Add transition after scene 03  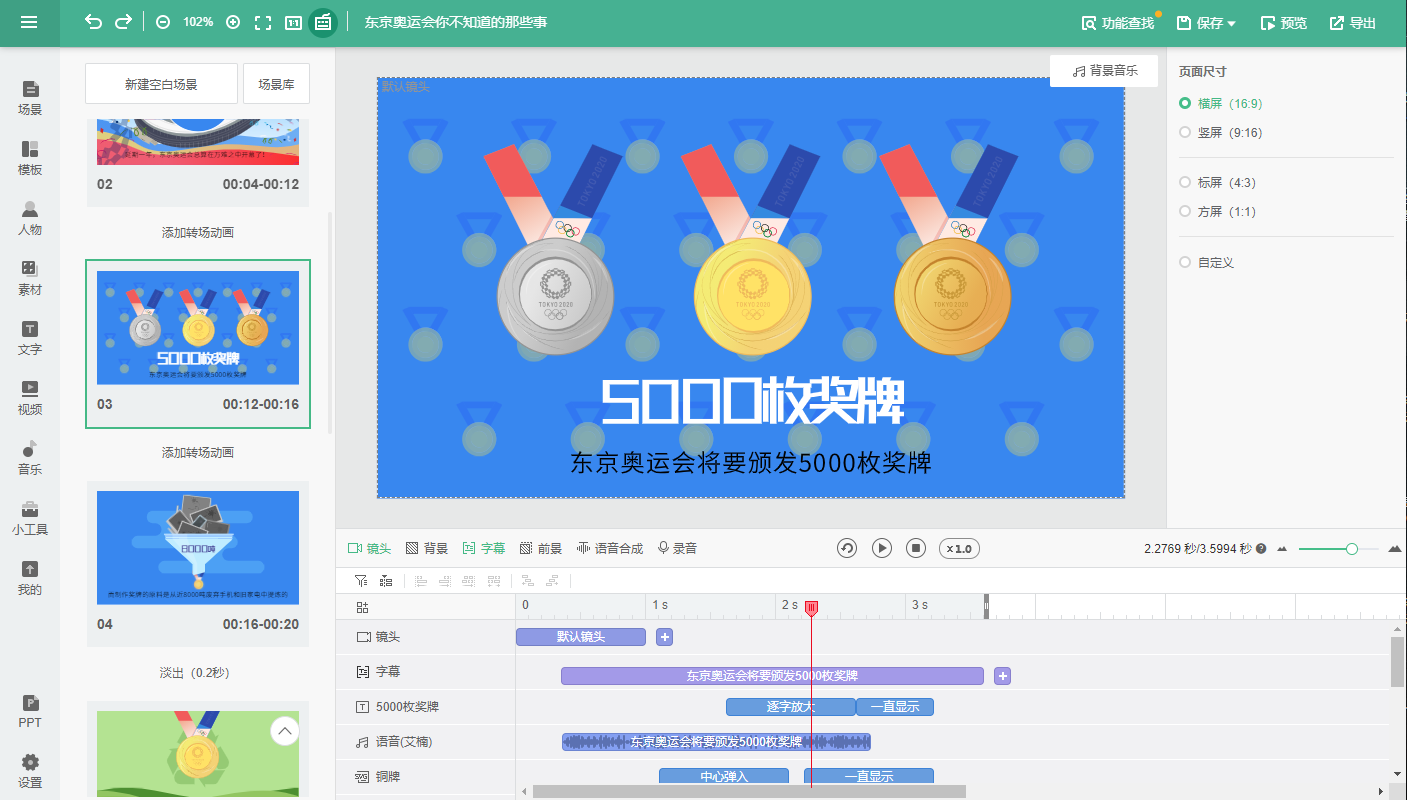pos(198,452)
